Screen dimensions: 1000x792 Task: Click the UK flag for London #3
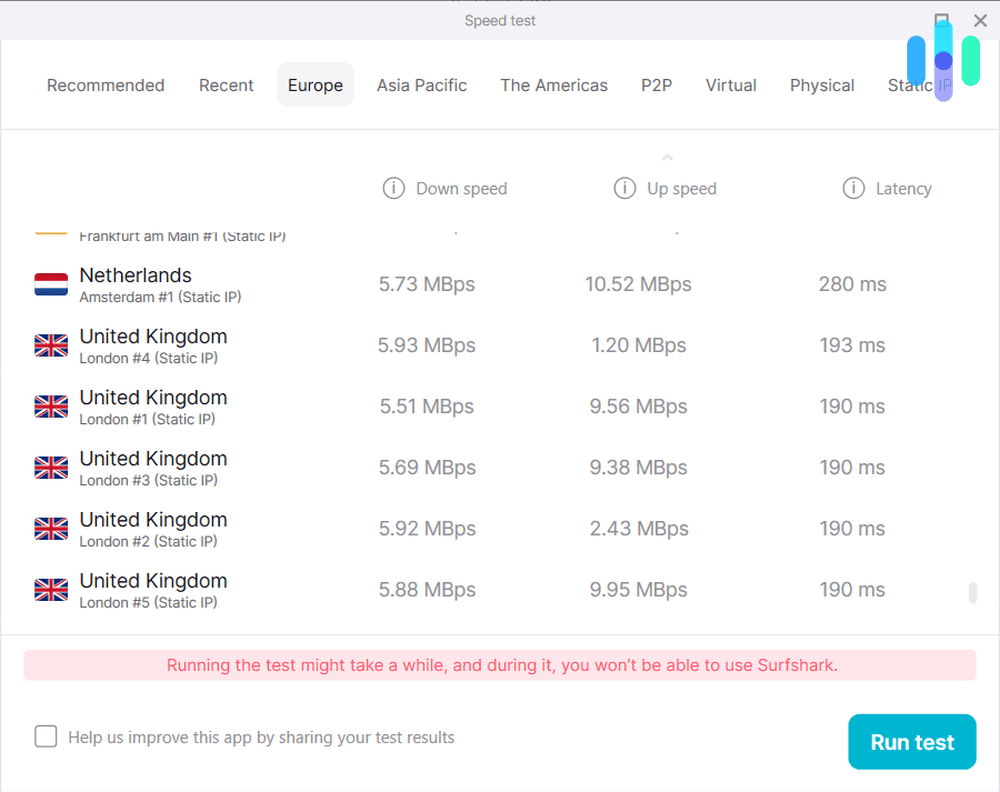coord(51,467)
